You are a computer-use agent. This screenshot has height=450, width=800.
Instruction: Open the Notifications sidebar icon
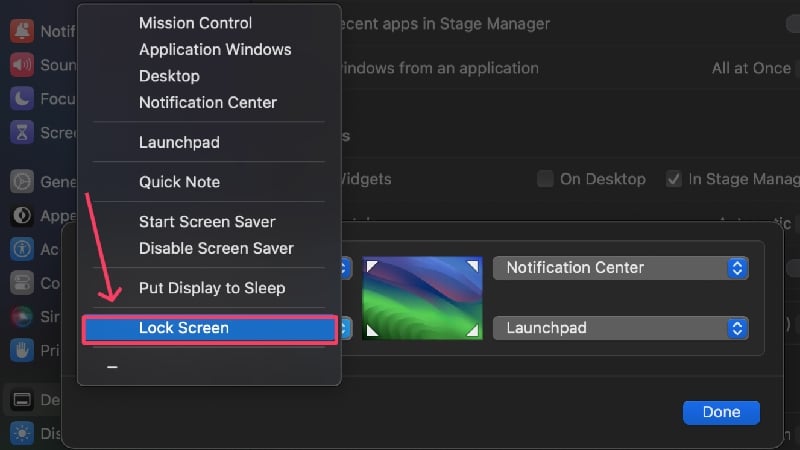(22, 31)
